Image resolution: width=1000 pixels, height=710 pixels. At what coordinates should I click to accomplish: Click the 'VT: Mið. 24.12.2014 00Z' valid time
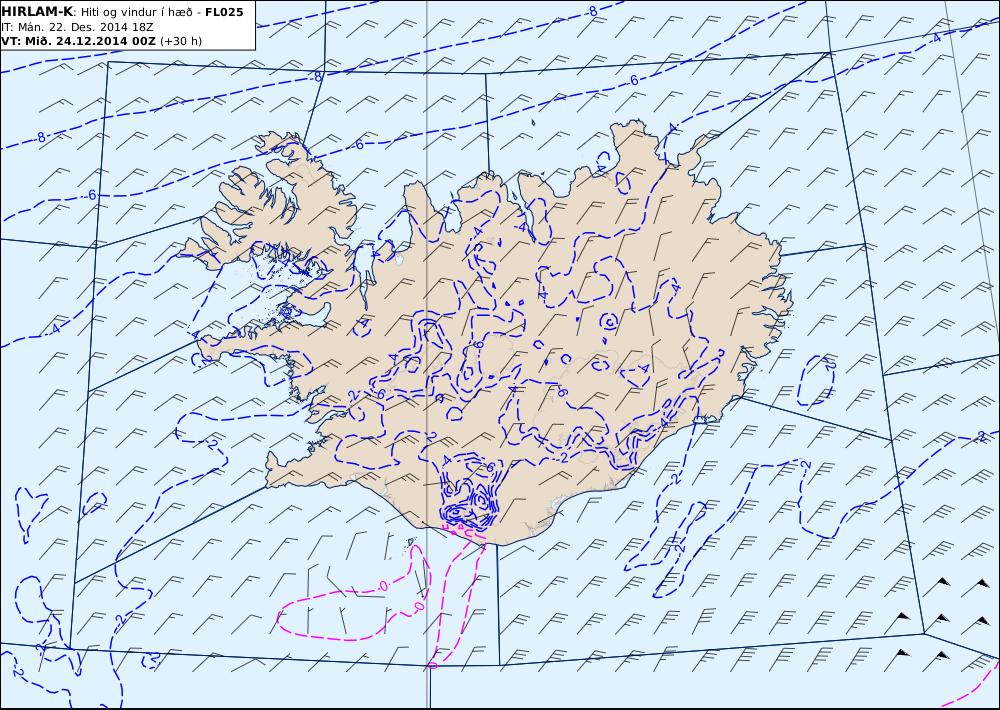[x=78, y=41]
